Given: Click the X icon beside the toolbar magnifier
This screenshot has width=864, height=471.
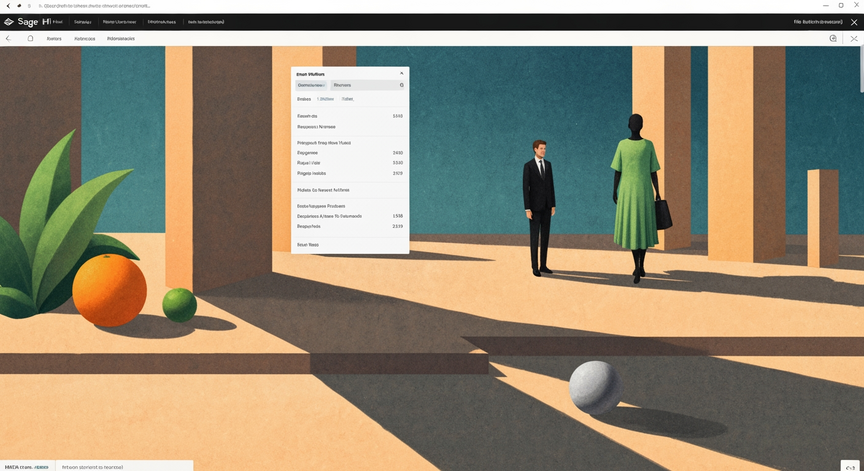Looking at the screenshot, I should pyautogui.click(x=854, y=39).
